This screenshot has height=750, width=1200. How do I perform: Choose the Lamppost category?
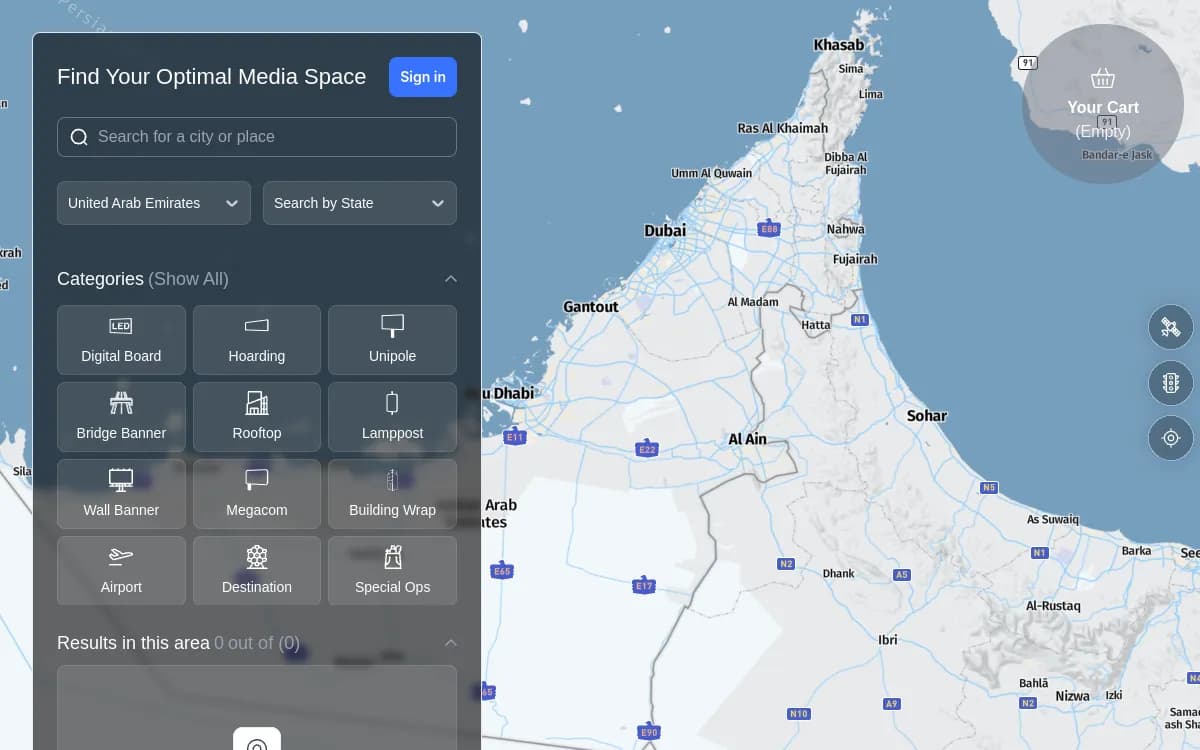coord(392,417)
